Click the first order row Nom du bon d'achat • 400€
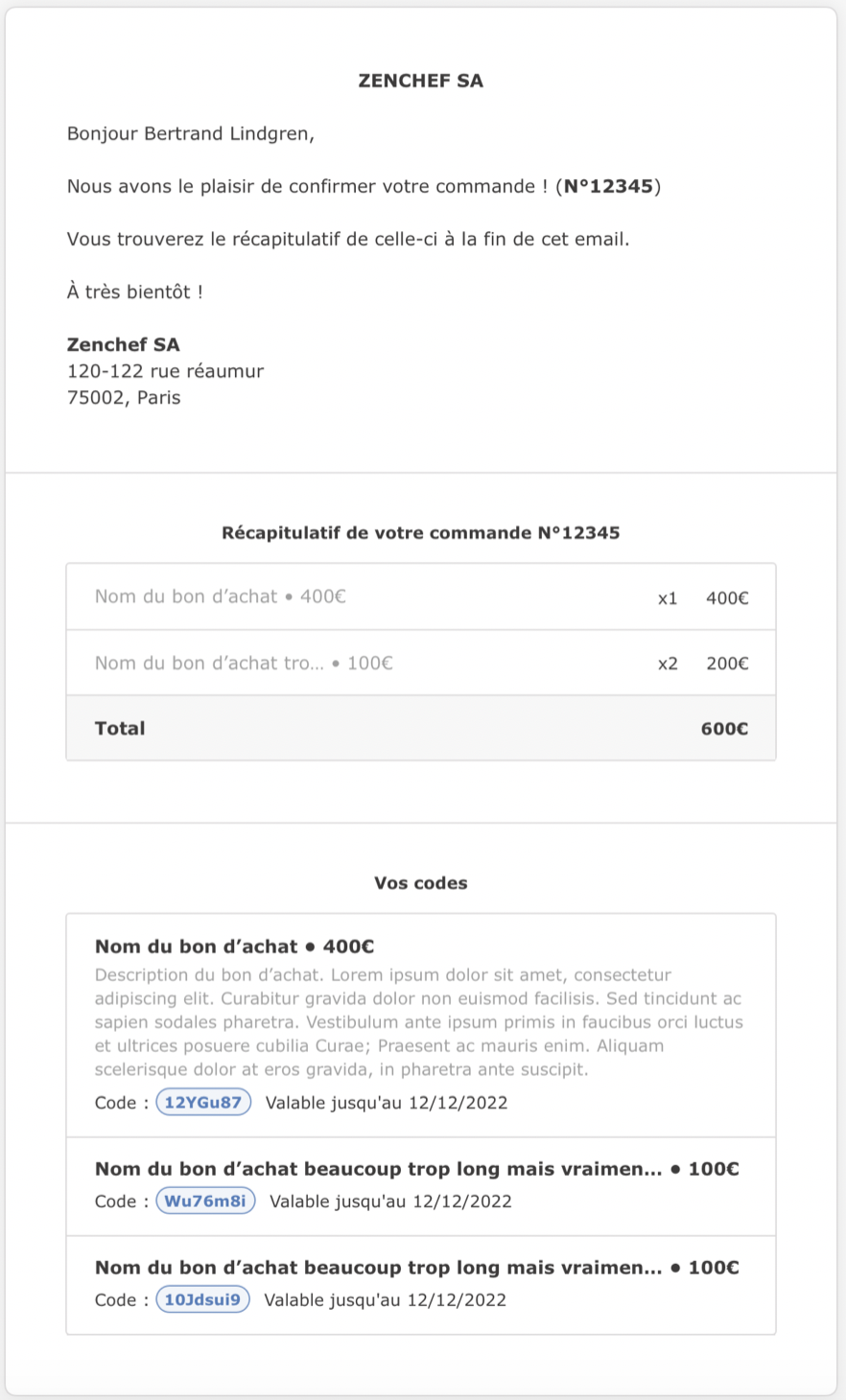The width and height of the screenshot is (846, 1400). tap(421, 596)
